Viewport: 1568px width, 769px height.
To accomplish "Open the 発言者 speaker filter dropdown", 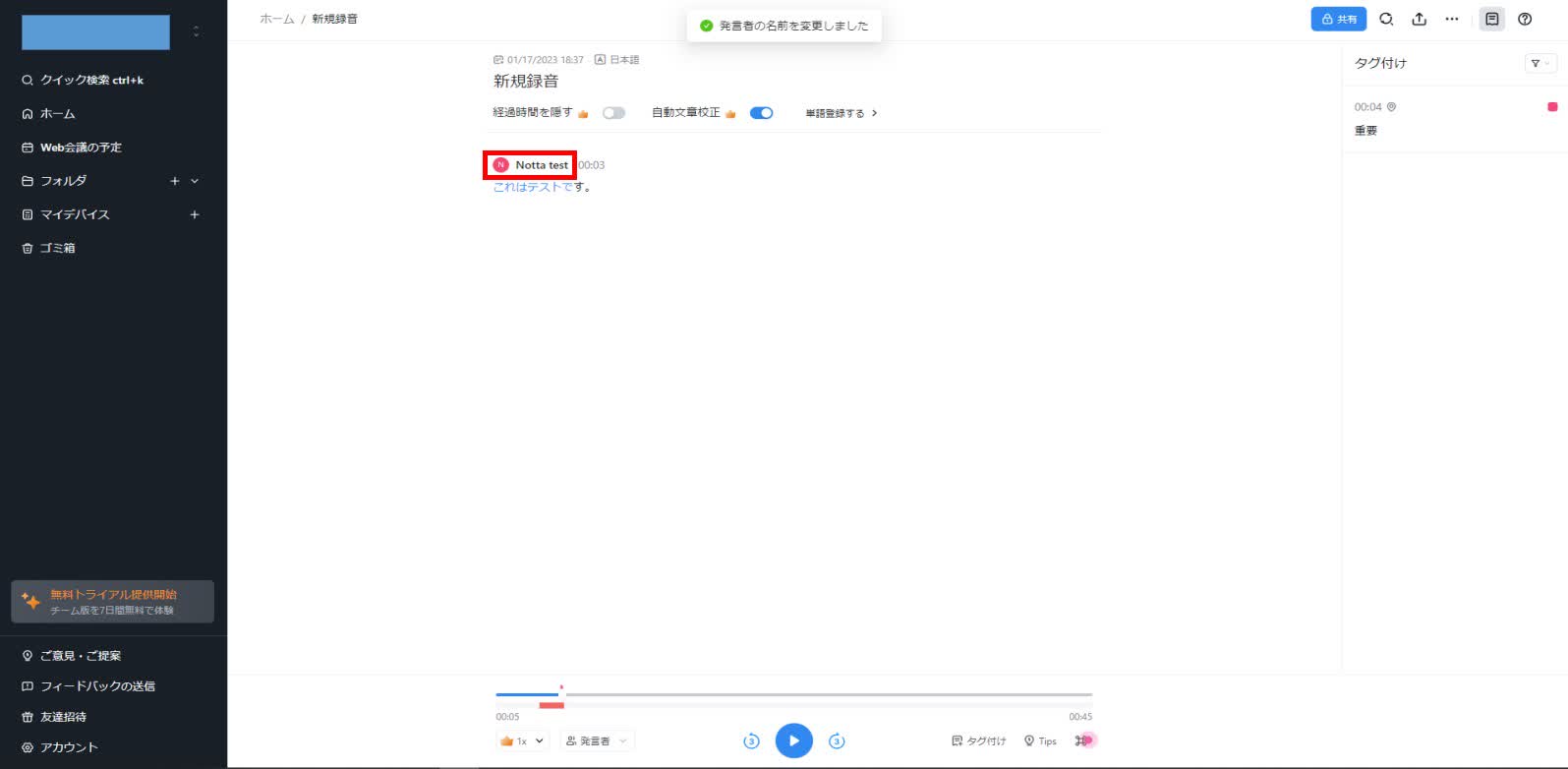I will [597, 740].
